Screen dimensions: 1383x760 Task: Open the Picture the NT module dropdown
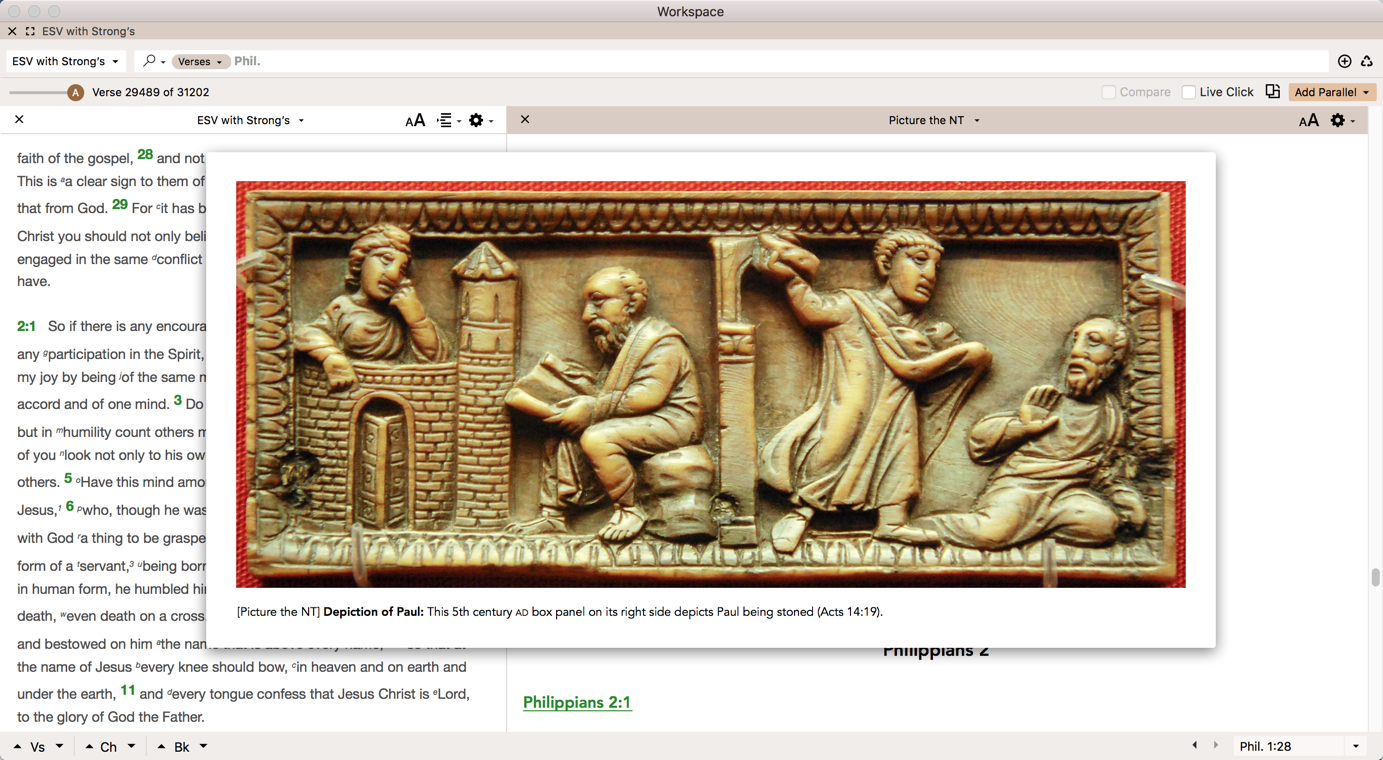(934, 120)
